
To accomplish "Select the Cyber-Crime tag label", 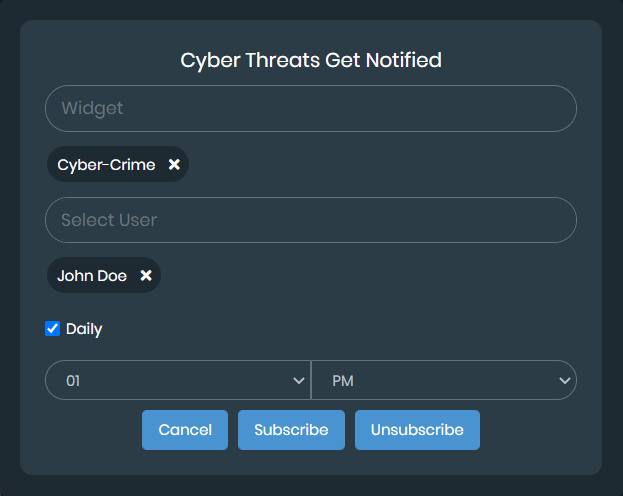I will 106,165.
